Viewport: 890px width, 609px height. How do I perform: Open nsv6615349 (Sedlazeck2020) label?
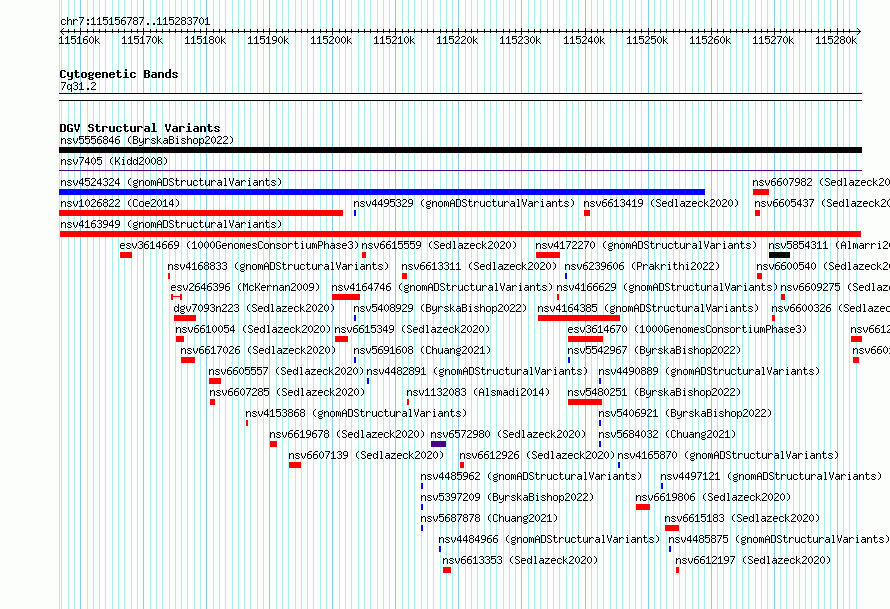tap(412, 329)
